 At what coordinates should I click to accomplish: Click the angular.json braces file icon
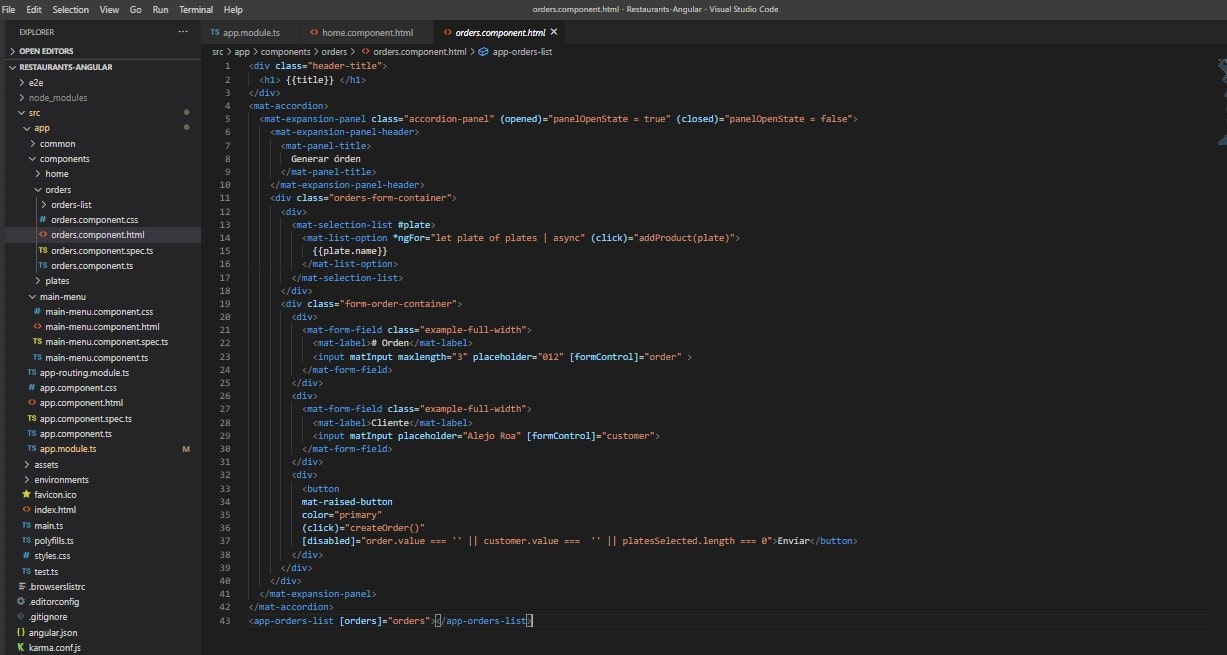click(20, 632)
